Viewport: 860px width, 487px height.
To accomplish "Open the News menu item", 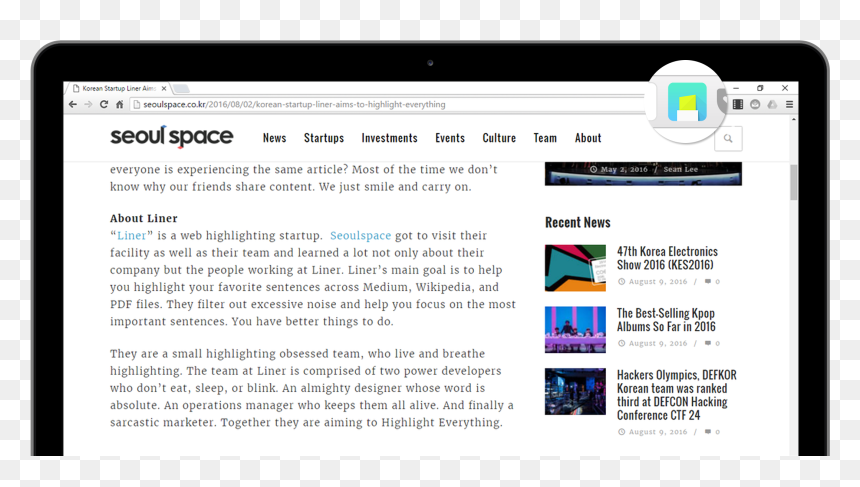I will pyautogui.click(x=274, y=138).
